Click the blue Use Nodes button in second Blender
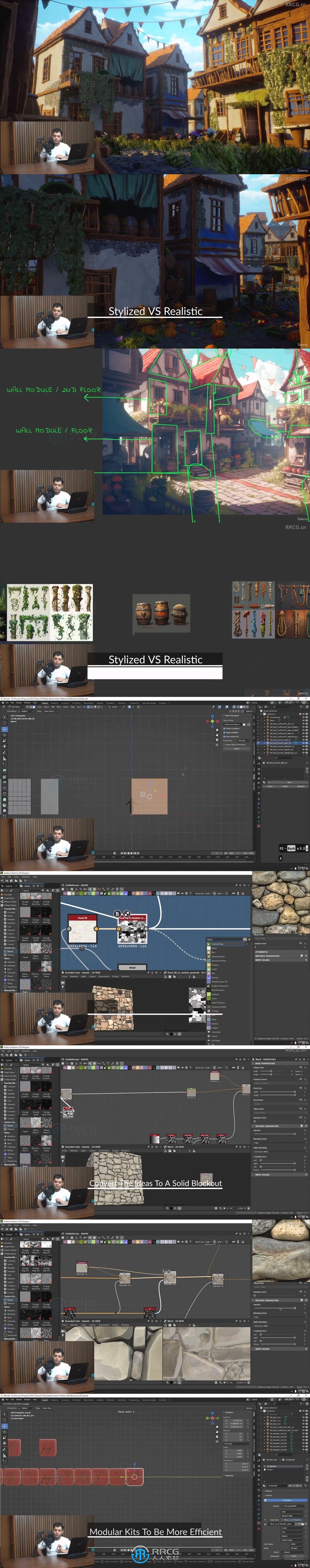 [x=286, y=1500]
